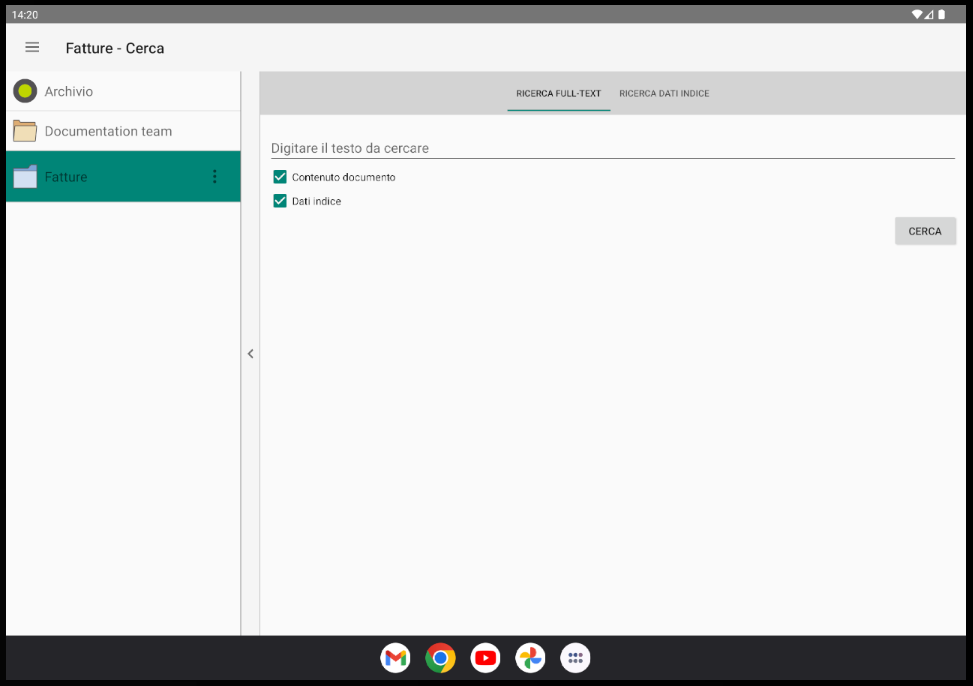
Task: Select the RICERCA FULL-TEXT tab
Action: (x=558, y=93)
